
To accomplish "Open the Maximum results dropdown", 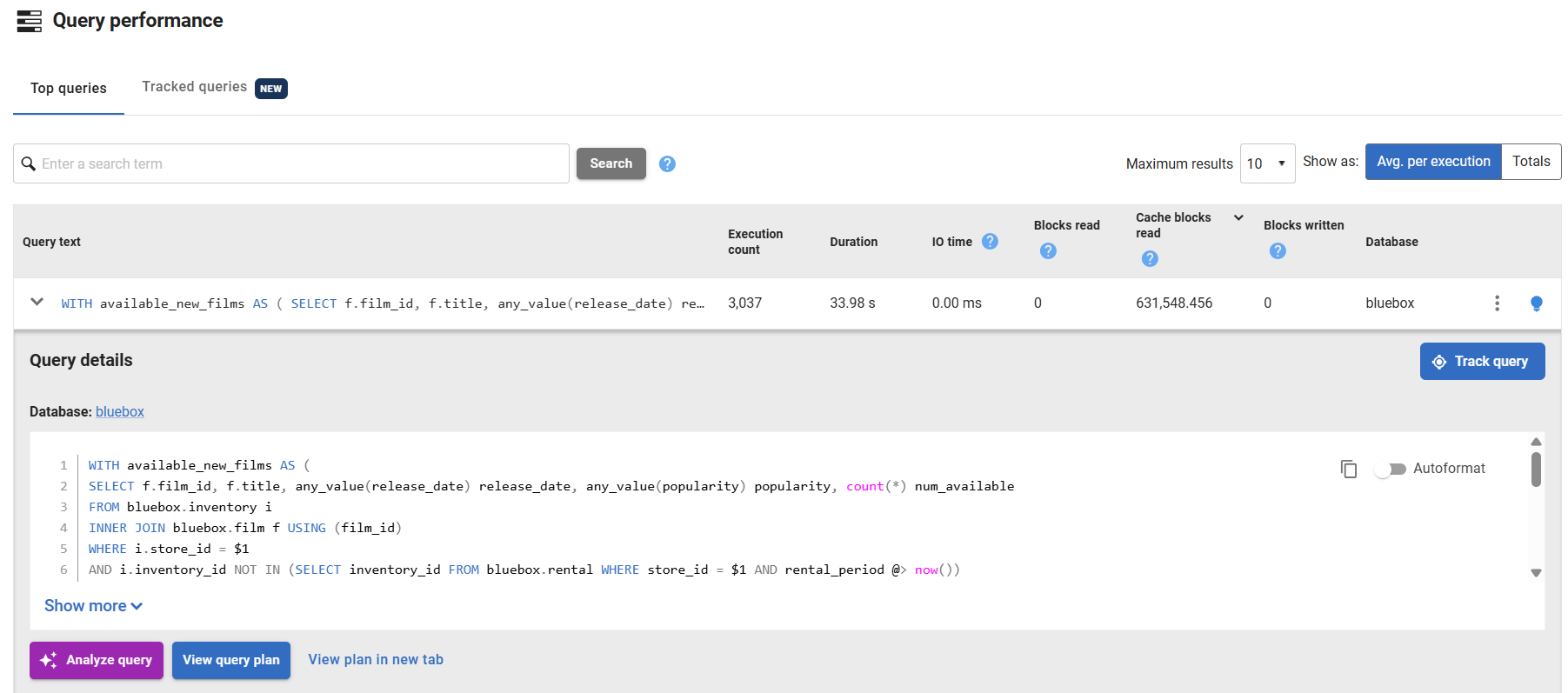I will [x=1266, y=163].
